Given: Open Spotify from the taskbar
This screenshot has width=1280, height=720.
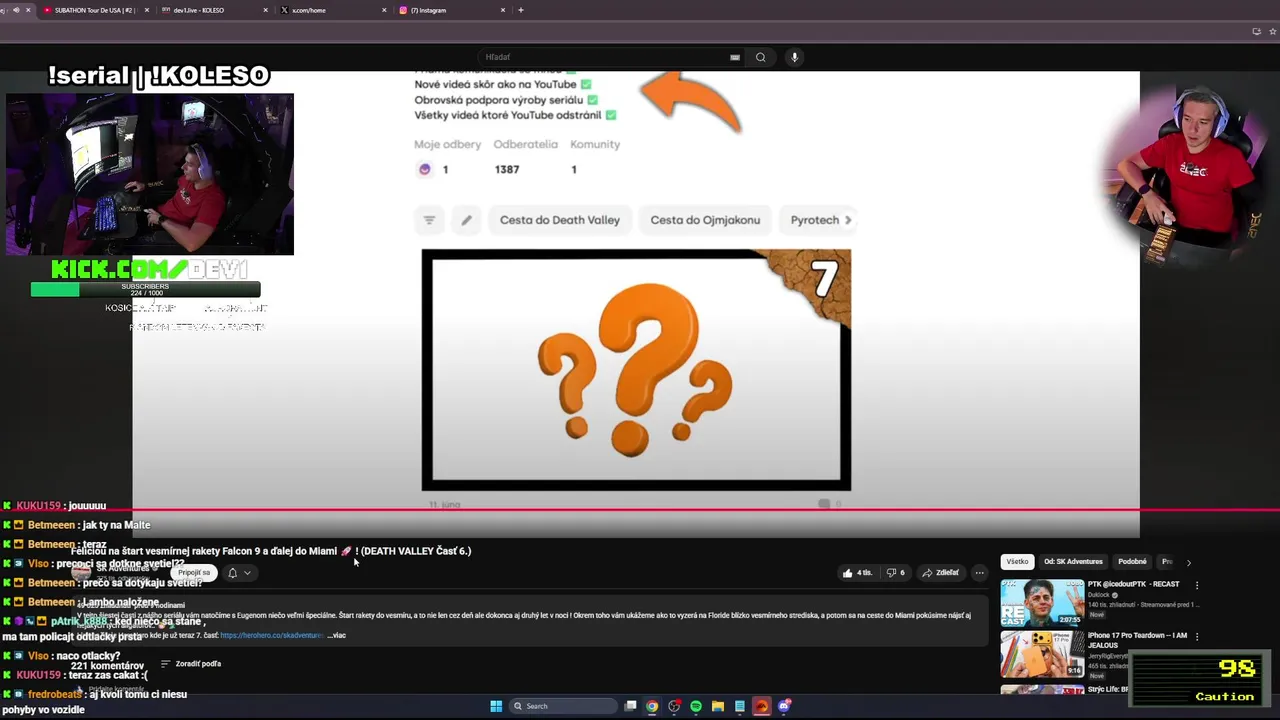Looking at the screenshot, I should [x=696, y=706].
